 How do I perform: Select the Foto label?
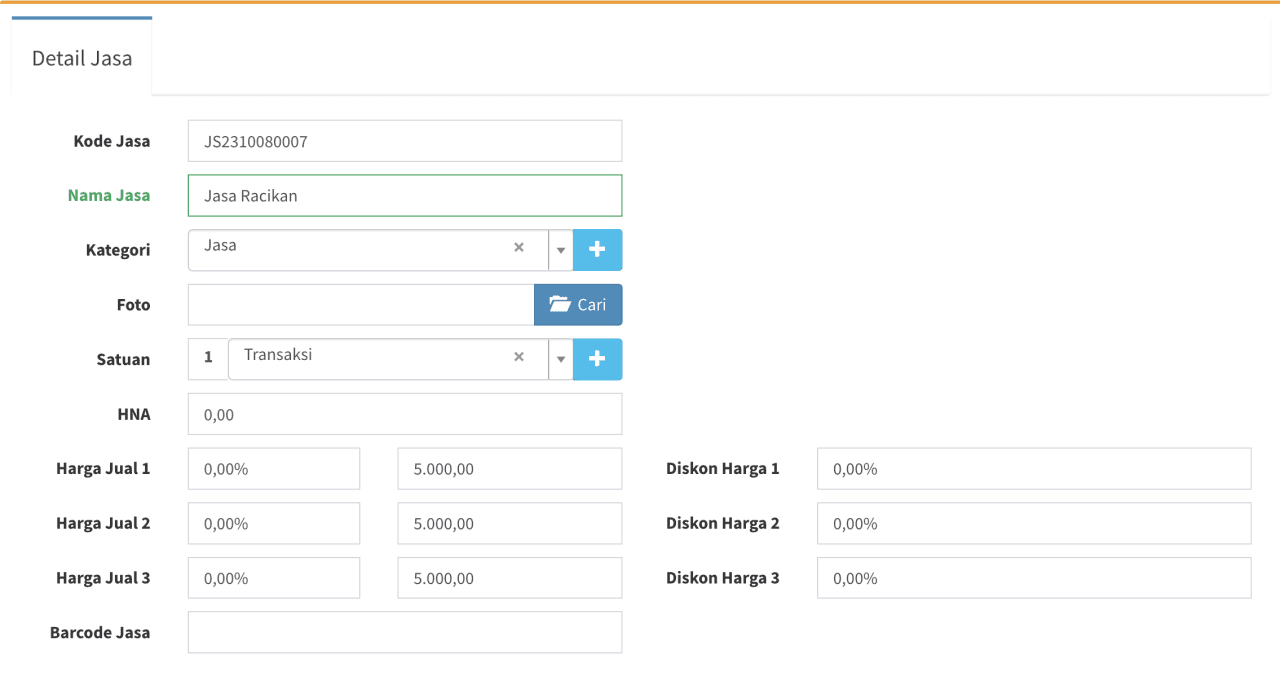coord(134,305)
